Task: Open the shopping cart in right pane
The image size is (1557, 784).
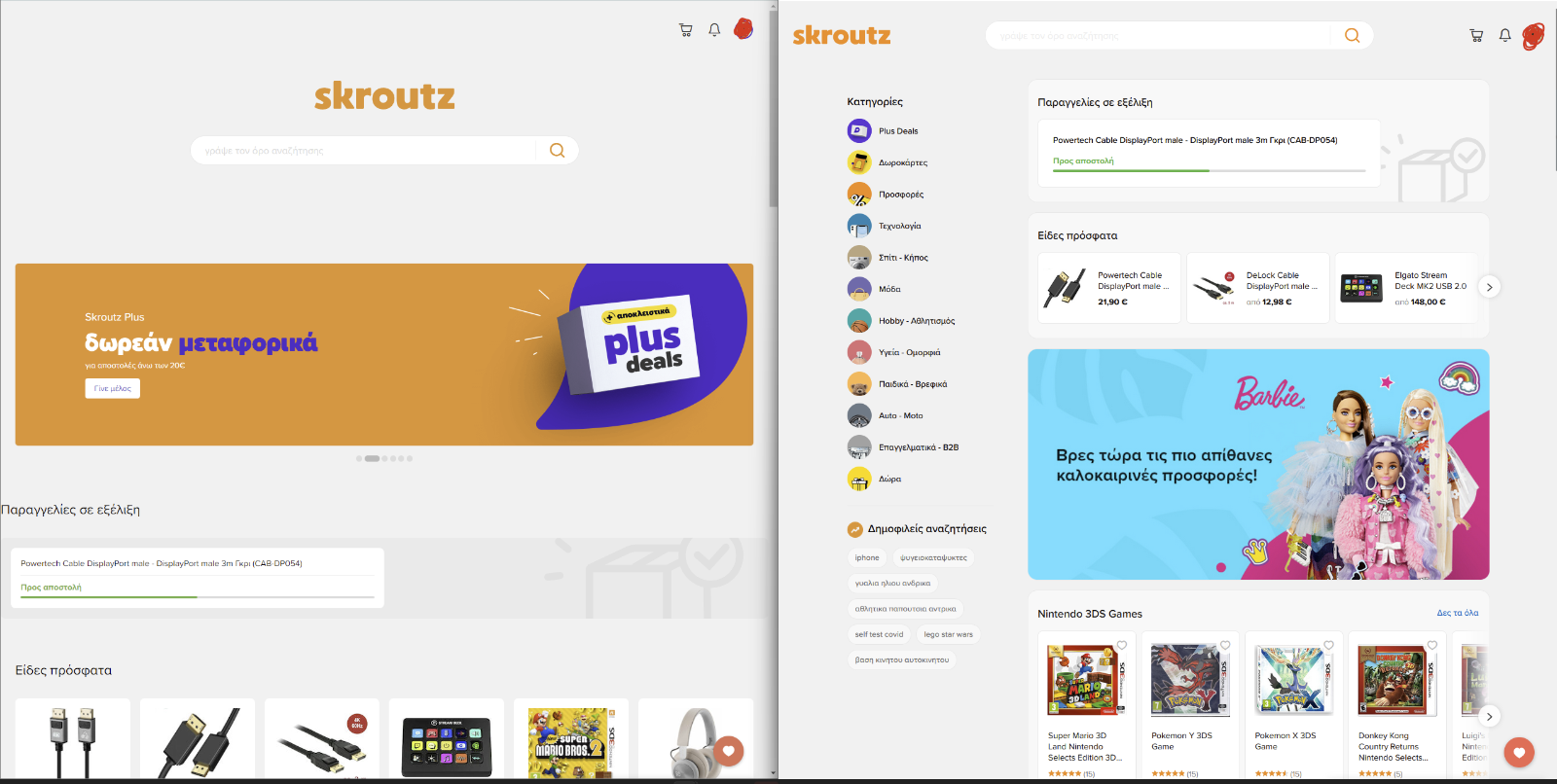Action: [1476, 35]
